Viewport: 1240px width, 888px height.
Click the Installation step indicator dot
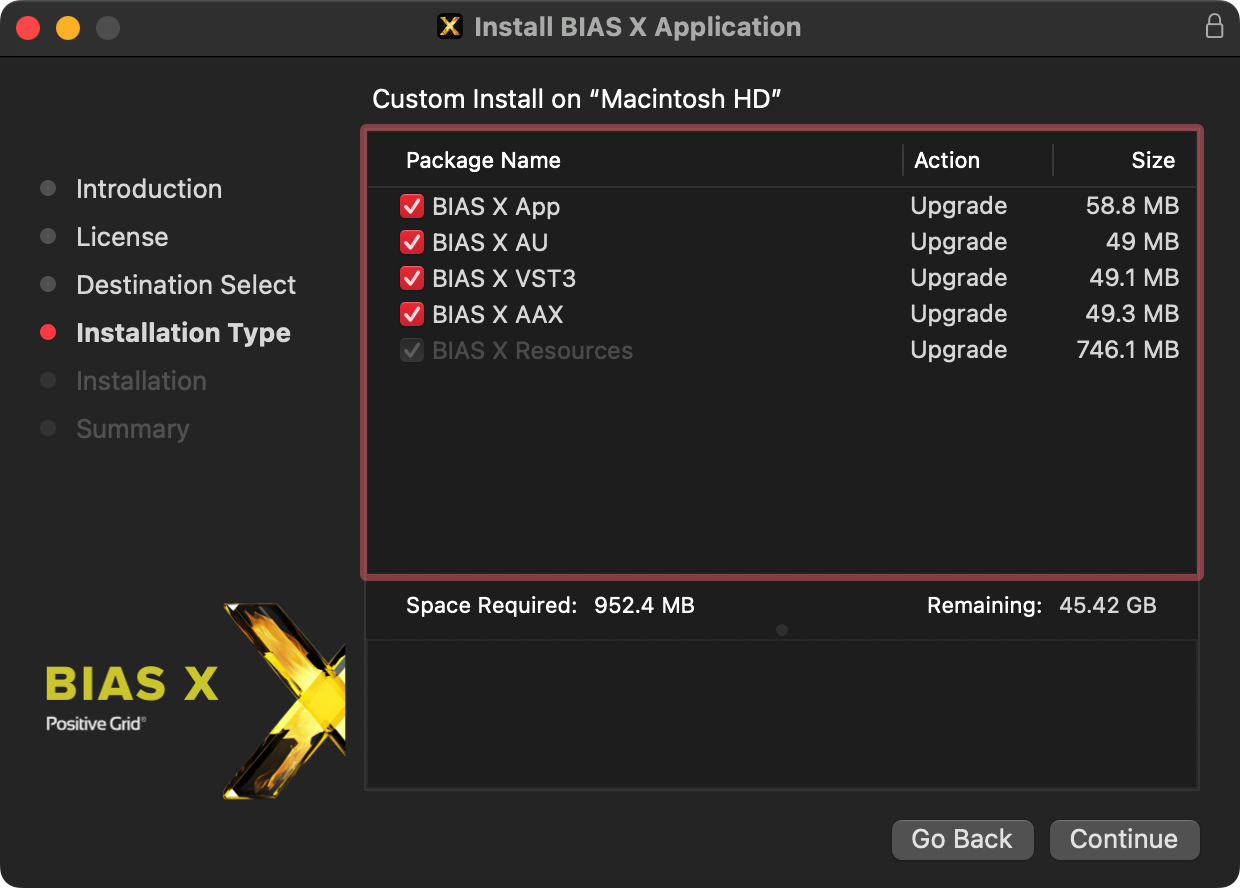tap(48, 380)
